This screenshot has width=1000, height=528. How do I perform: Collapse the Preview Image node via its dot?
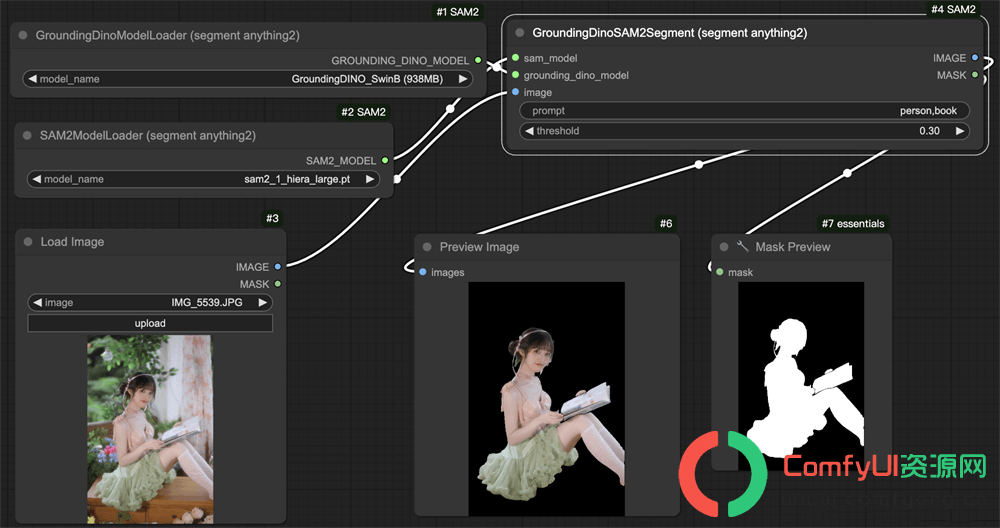click(427, 247)
